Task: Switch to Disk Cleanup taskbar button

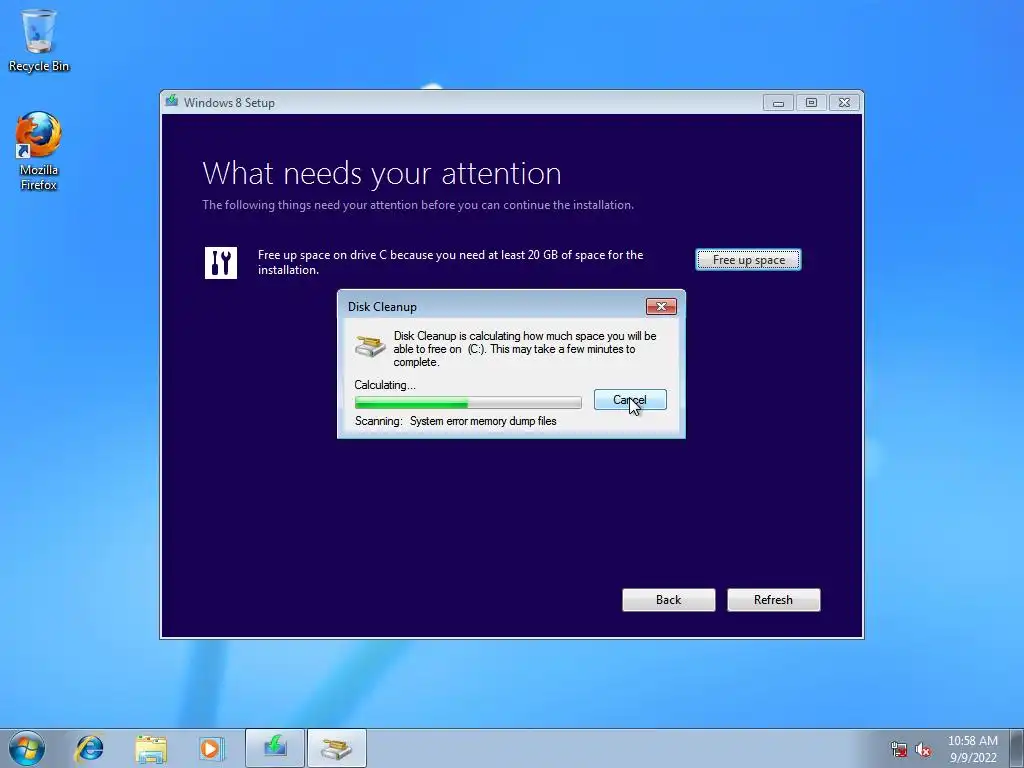Action: (336, 748)
